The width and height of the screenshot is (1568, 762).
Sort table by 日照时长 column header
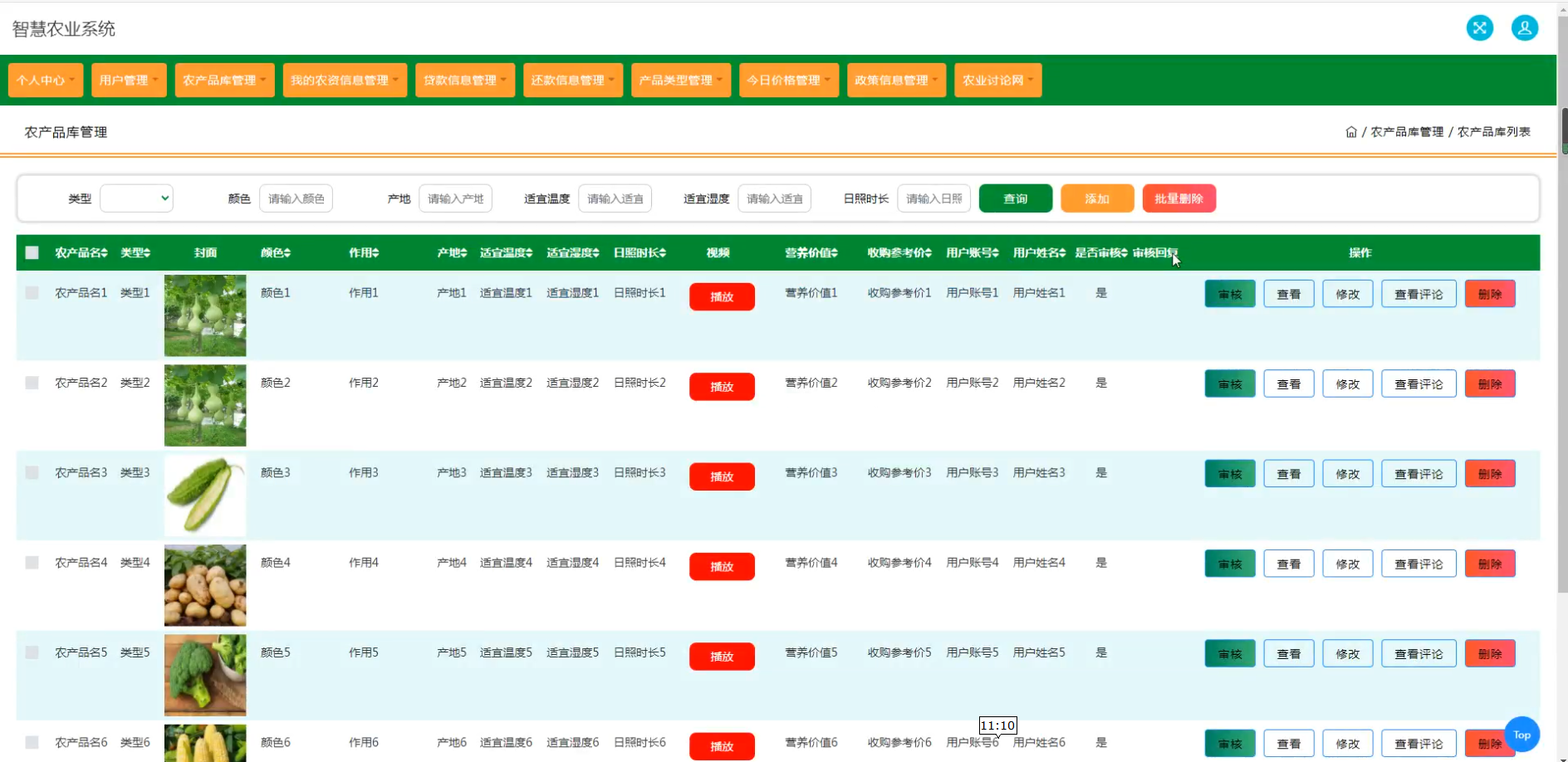[639, 252]
